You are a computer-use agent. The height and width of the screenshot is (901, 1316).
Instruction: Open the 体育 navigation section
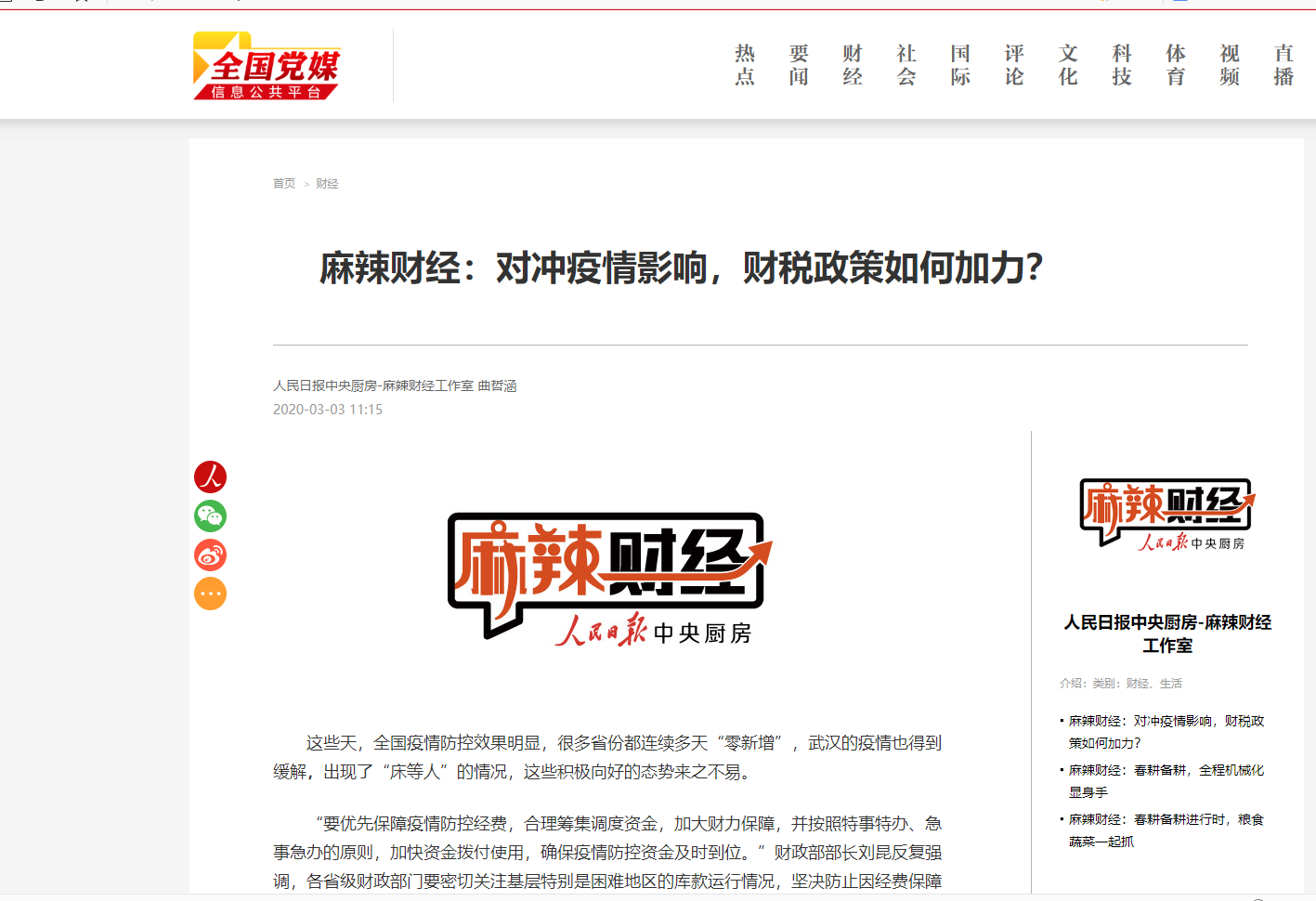point(1176,65)
